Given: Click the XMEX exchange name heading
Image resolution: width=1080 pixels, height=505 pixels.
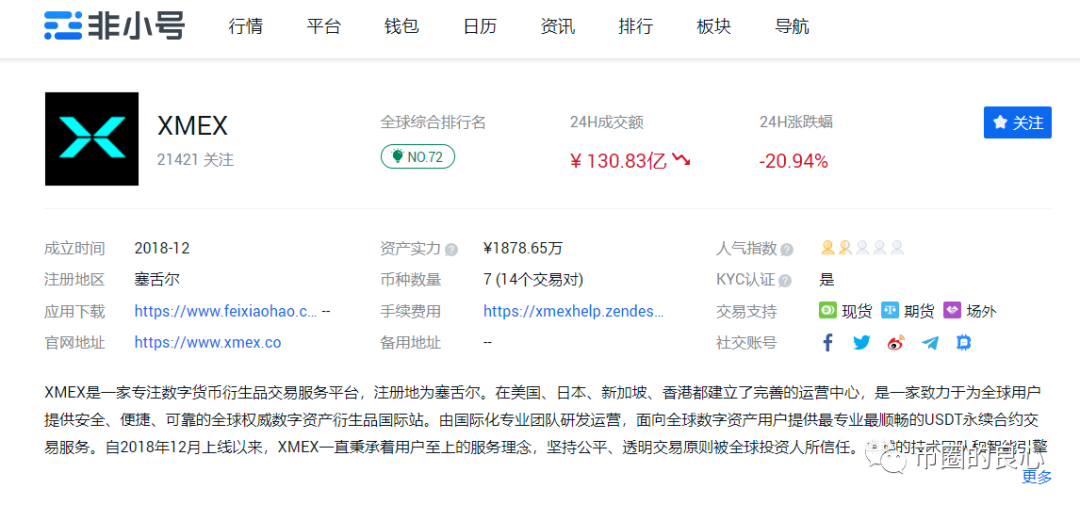Looking at the screenshot, I should point(192,125).
